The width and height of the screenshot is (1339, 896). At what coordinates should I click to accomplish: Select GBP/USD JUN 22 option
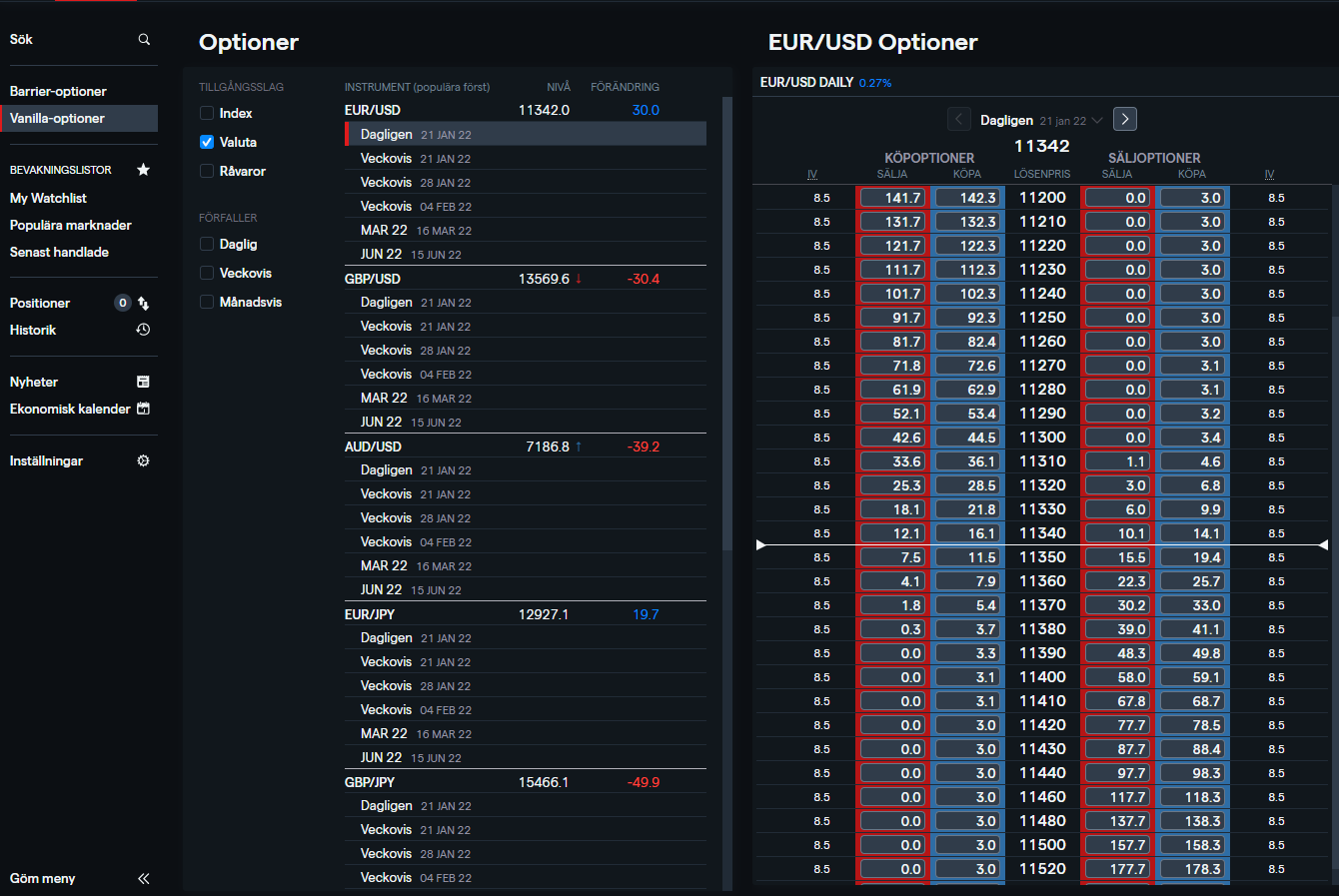(526, 422)
